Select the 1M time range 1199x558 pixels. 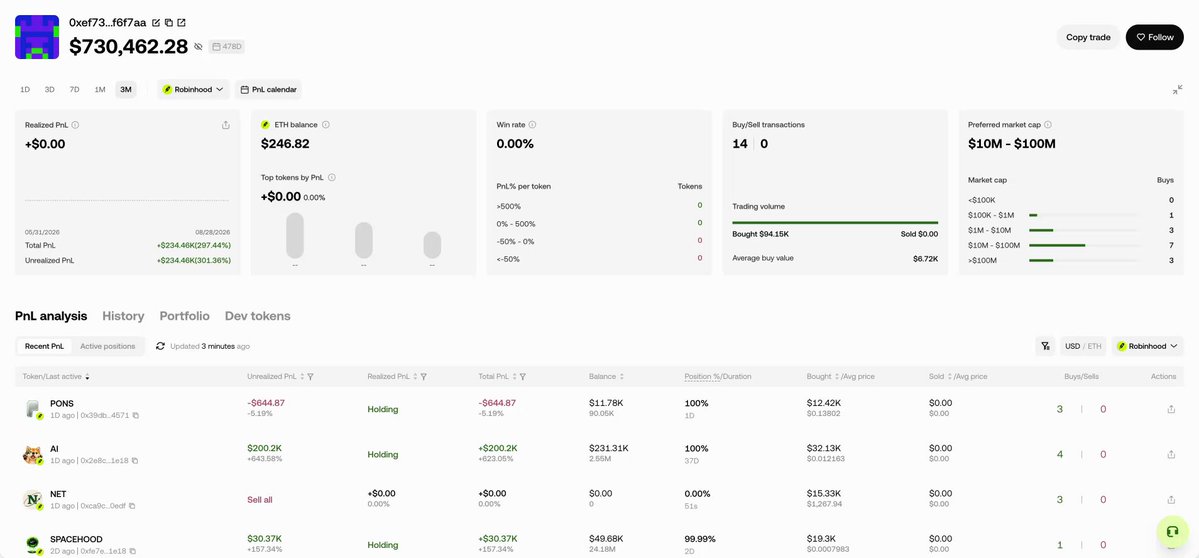[100, 89]
